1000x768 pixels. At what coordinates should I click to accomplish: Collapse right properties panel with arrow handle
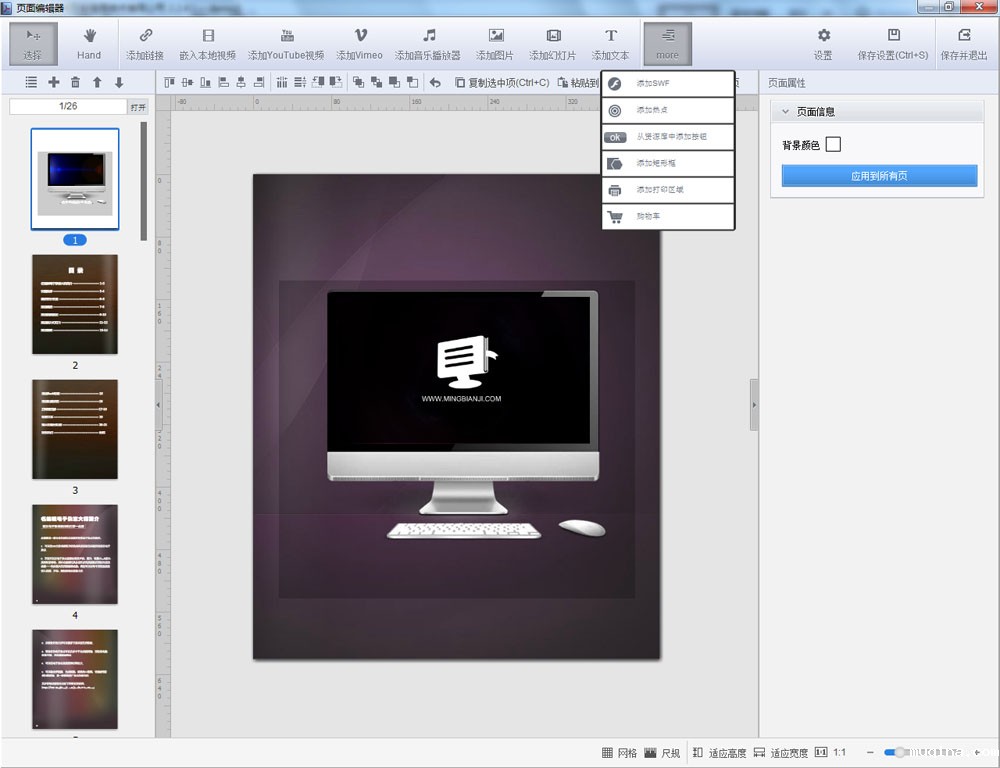click(754, 405)
